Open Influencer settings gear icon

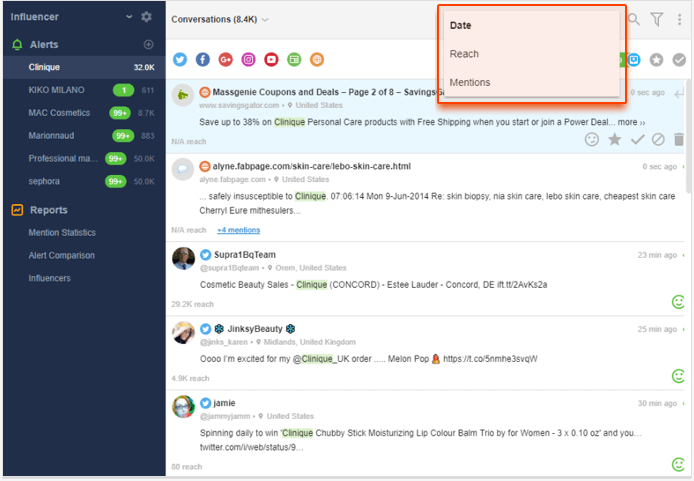[x=147, y=17]
